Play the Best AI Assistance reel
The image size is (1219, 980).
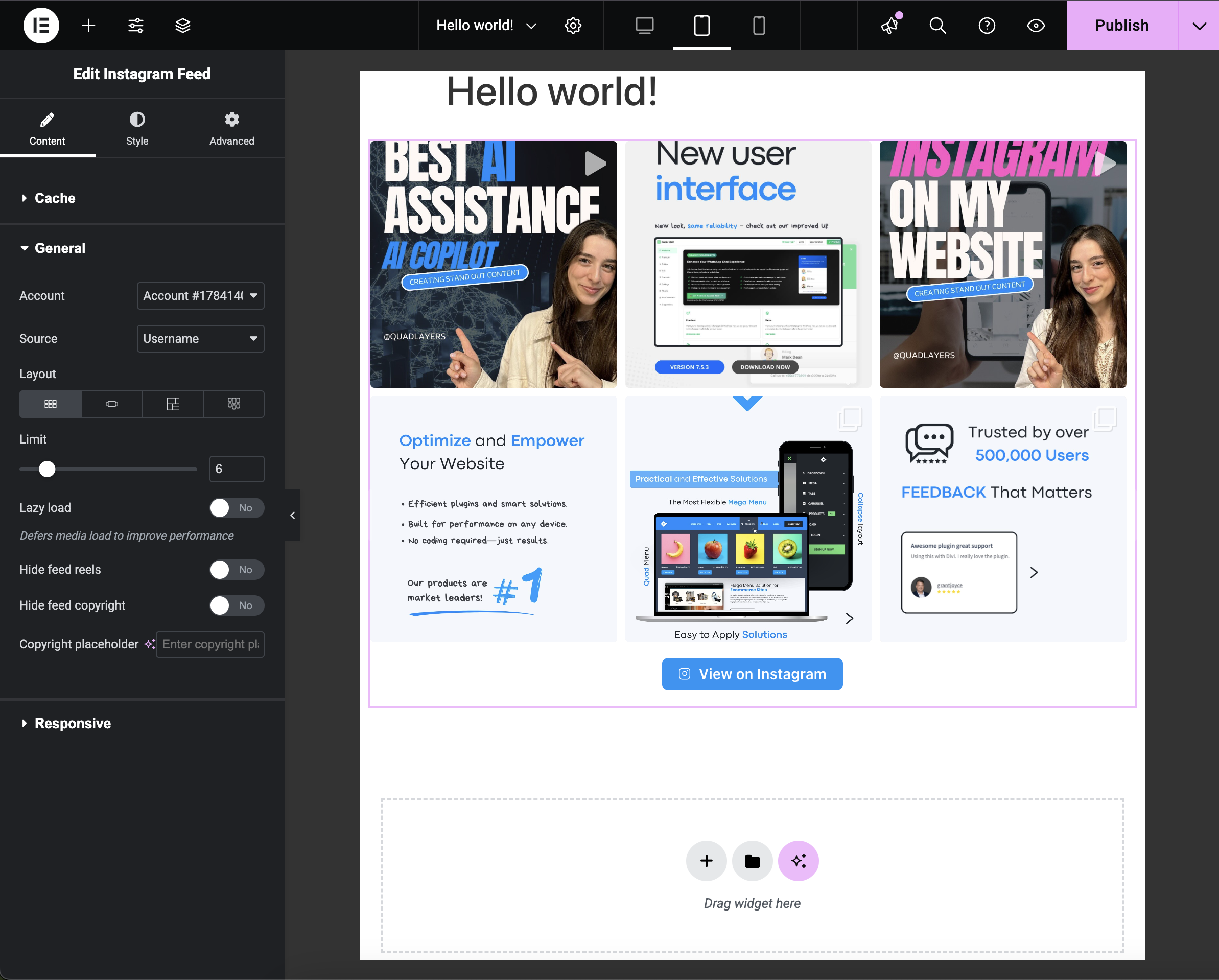(595, 164)
